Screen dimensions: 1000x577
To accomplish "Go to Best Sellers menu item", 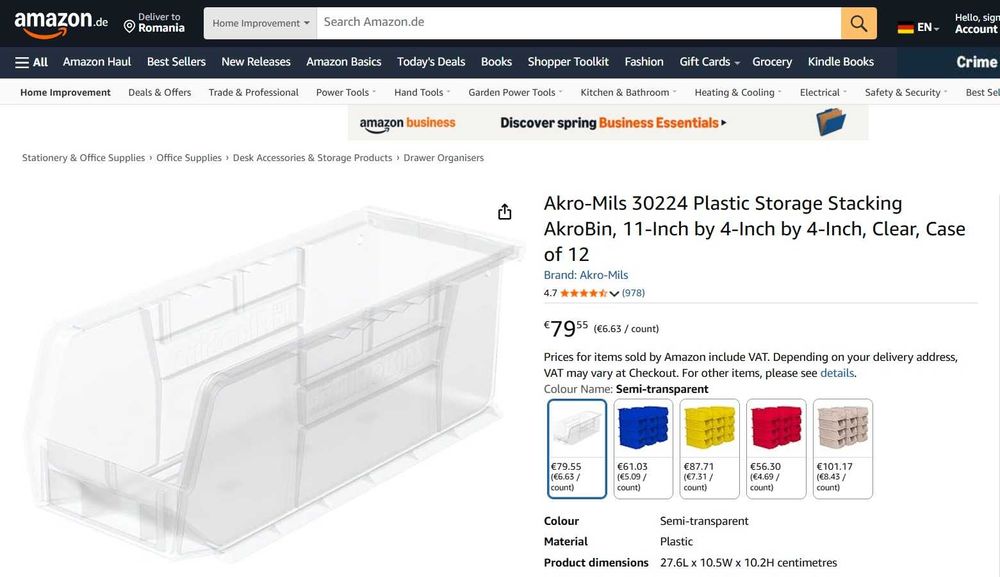I will pyautogui.click(x=176, y=62).
